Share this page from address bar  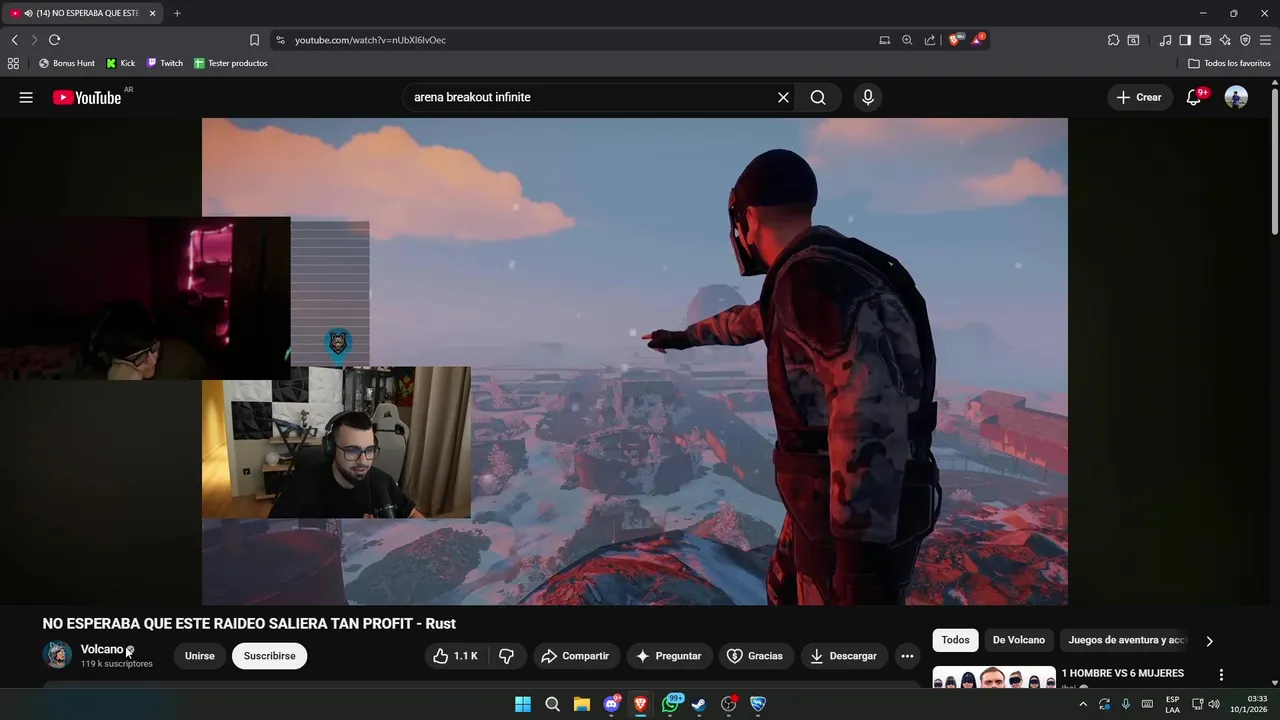click(930, 40)
